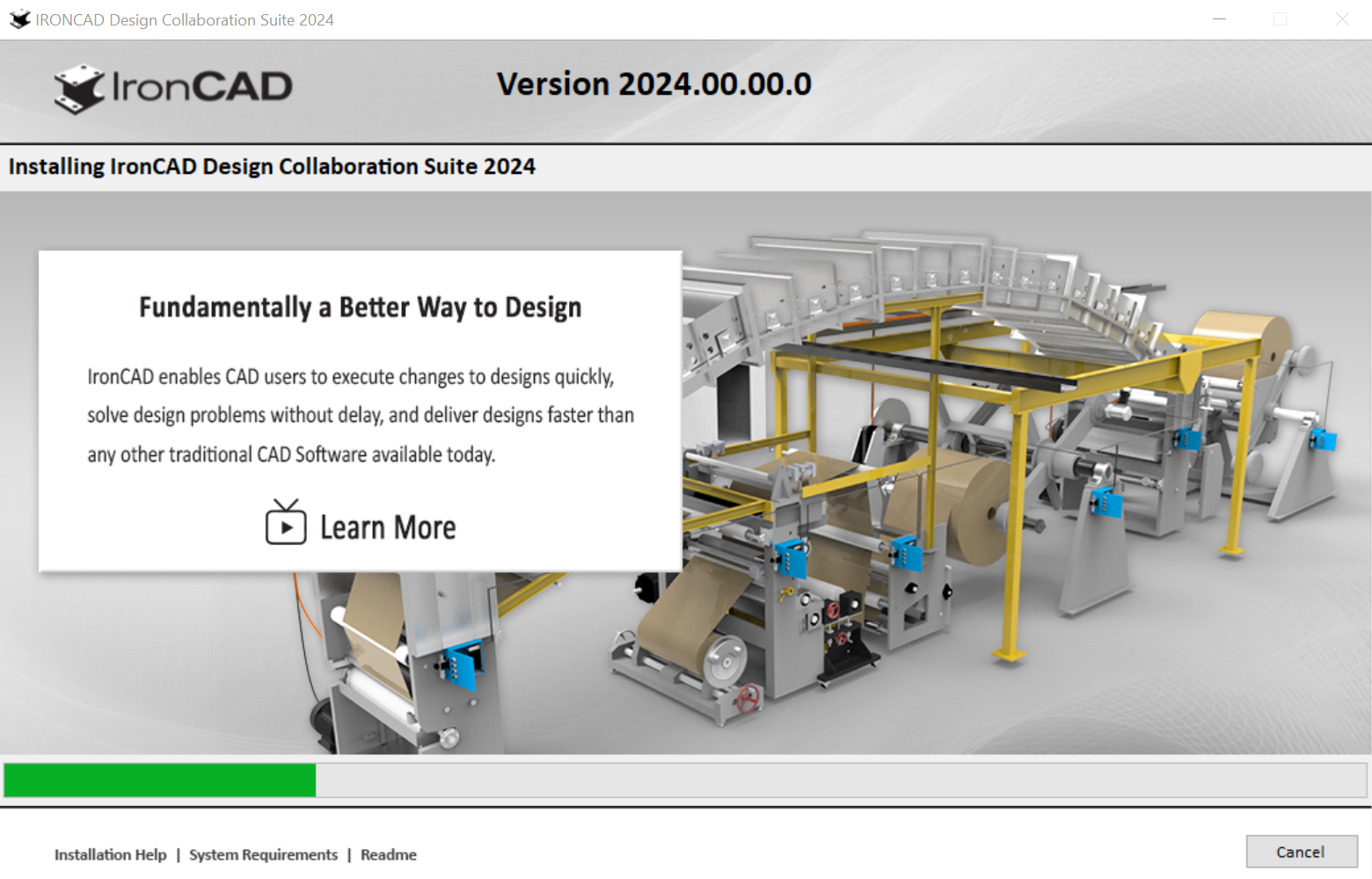Click the IronCAD Design Collaboration Suite title text
This screenshot has width=1372, height=879.
182,19
